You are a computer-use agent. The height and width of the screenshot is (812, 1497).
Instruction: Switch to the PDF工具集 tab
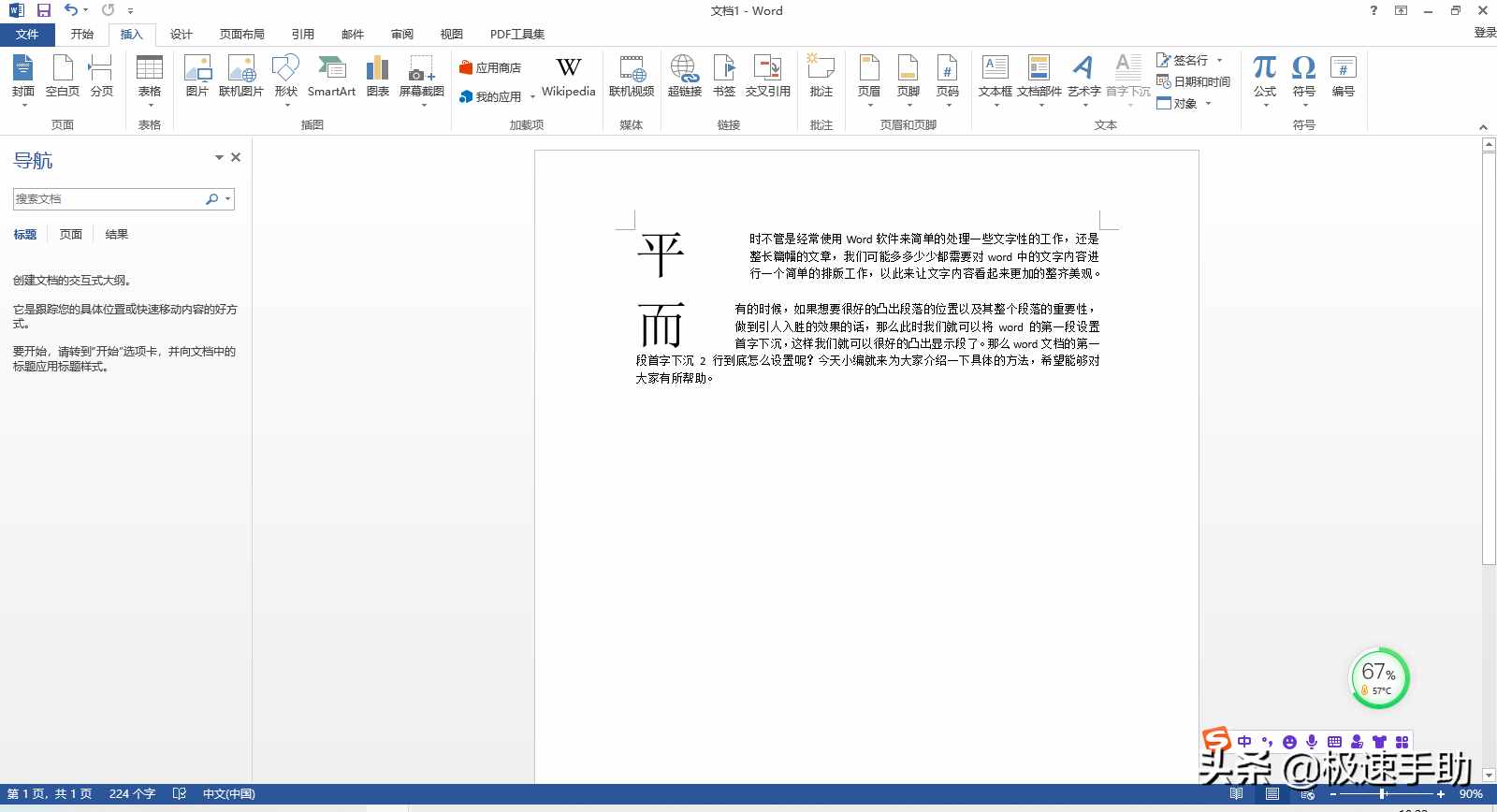pyautogui.click(x=517, y=35)
